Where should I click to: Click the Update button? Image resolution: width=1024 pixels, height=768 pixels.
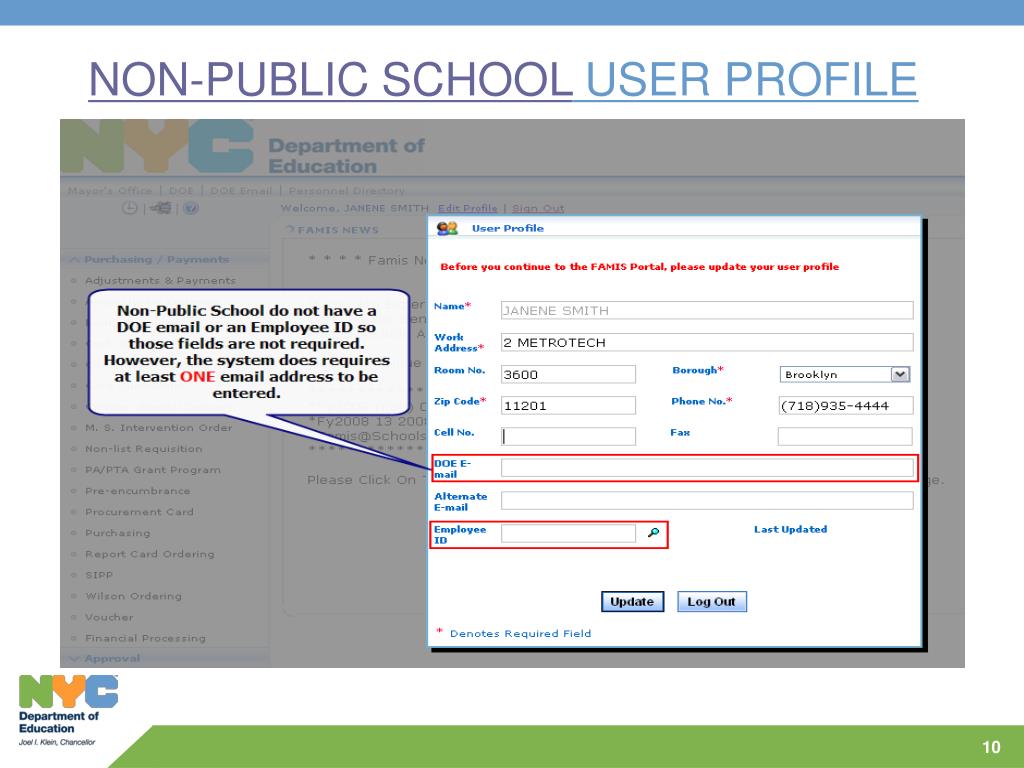632,601
